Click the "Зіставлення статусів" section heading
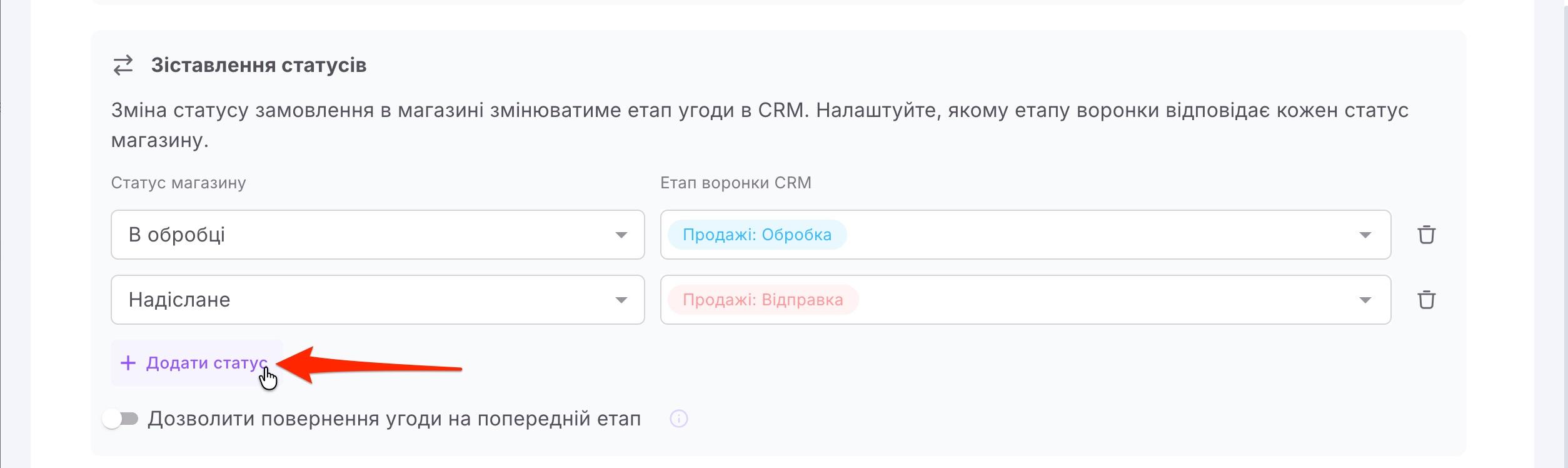Screen dimensions: 1568x468 click(x=259, y=65)
